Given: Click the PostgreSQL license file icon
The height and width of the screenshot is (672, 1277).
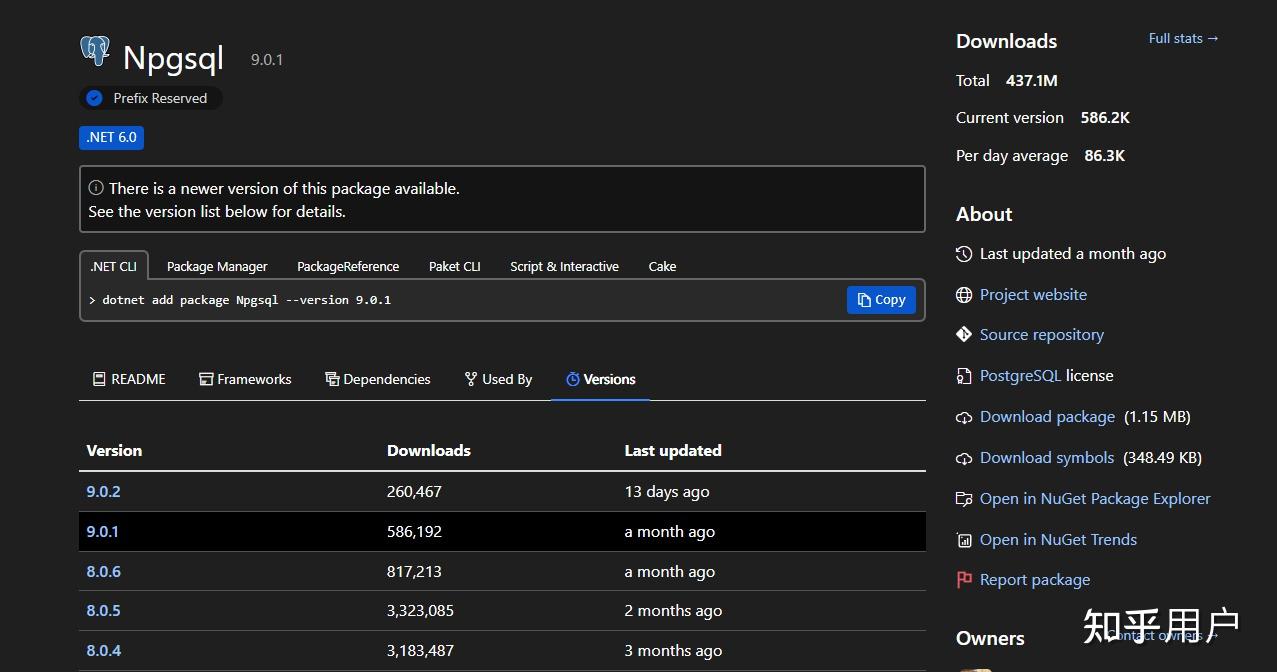Looking at the screenshot, I should click(964, 375).
